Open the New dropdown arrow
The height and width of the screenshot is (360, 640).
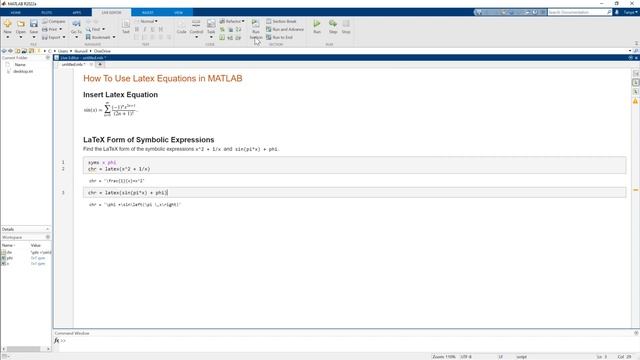[x=7, y=37]
